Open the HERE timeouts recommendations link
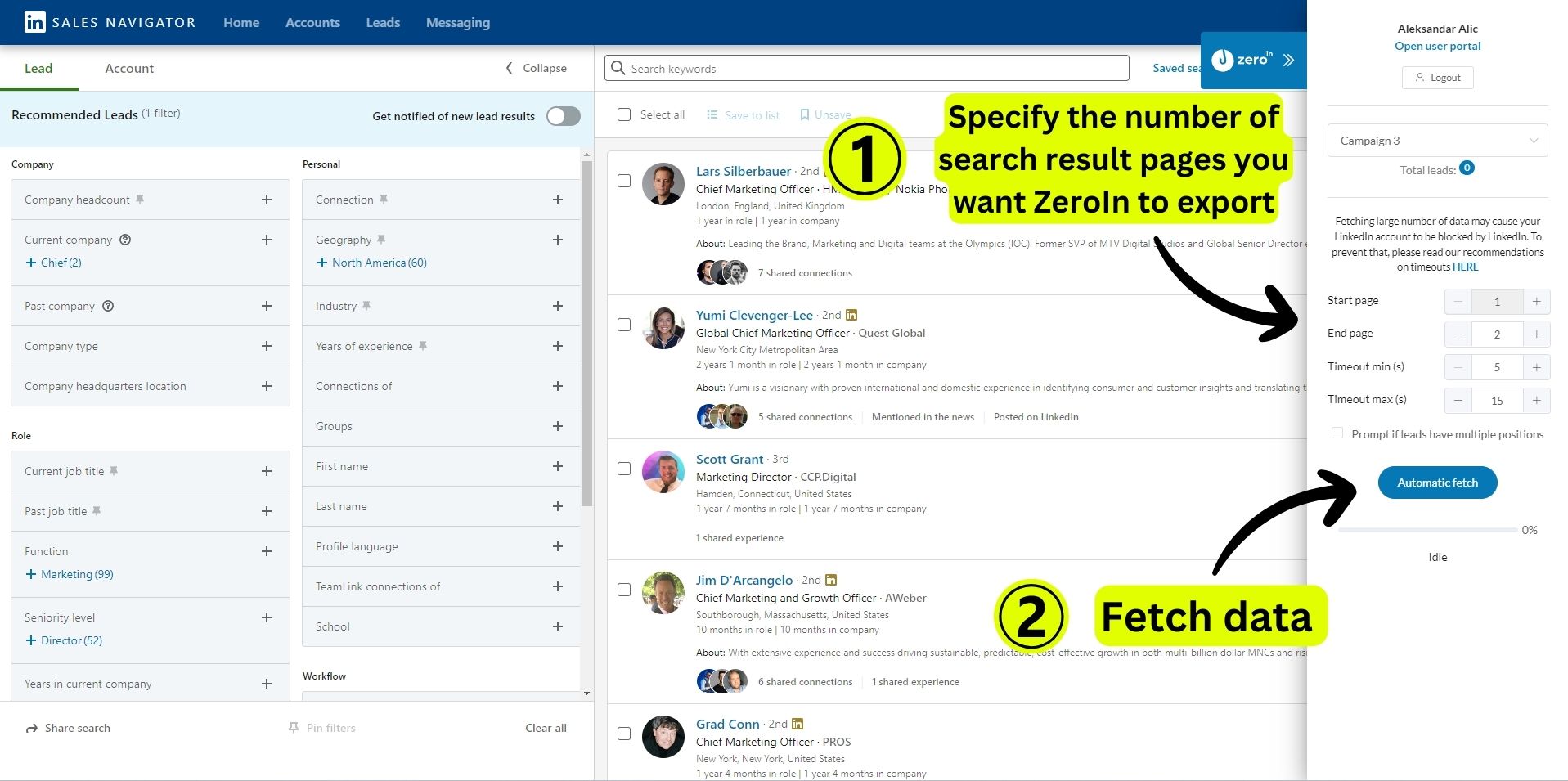 coord(1465,267)
